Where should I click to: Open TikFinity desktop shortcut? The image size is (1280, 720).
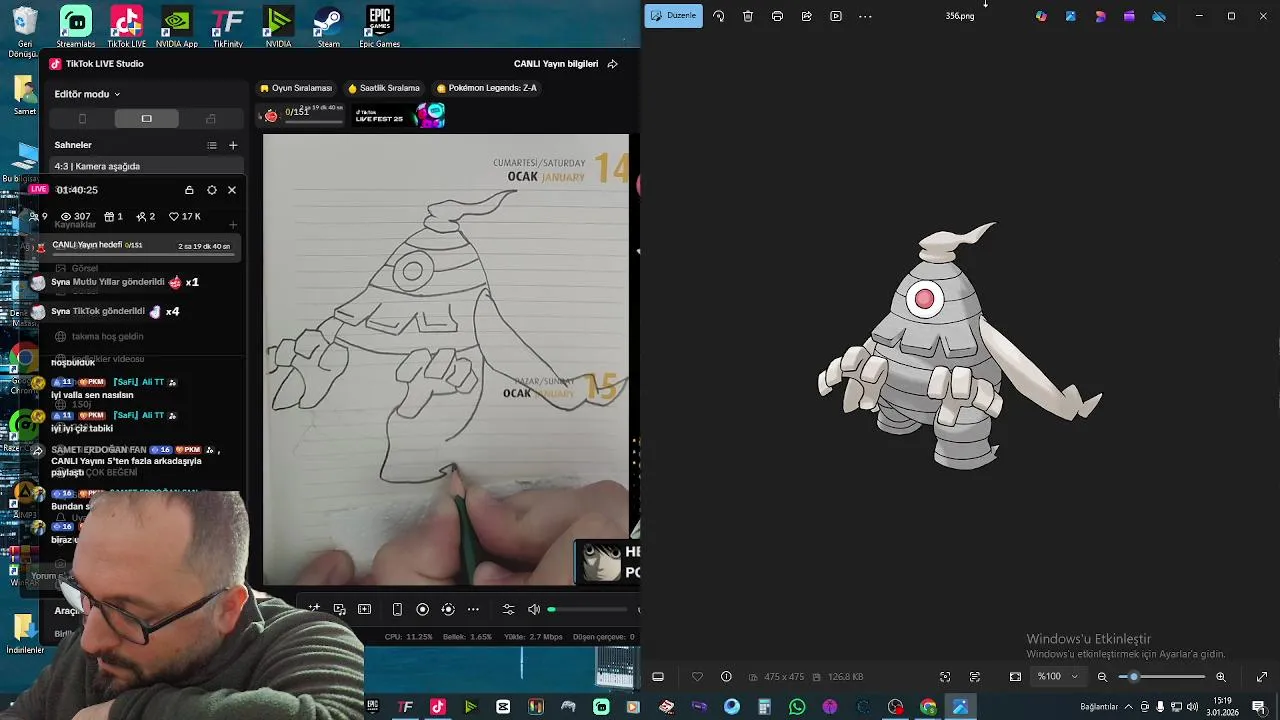pos(228,26)
